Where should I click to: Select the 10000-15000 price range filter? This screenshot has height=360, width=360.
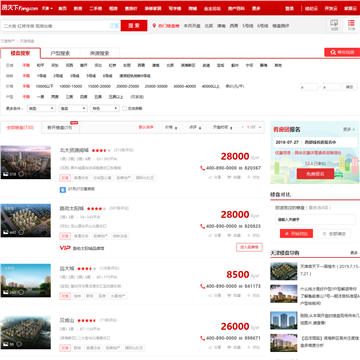[71, 86]
